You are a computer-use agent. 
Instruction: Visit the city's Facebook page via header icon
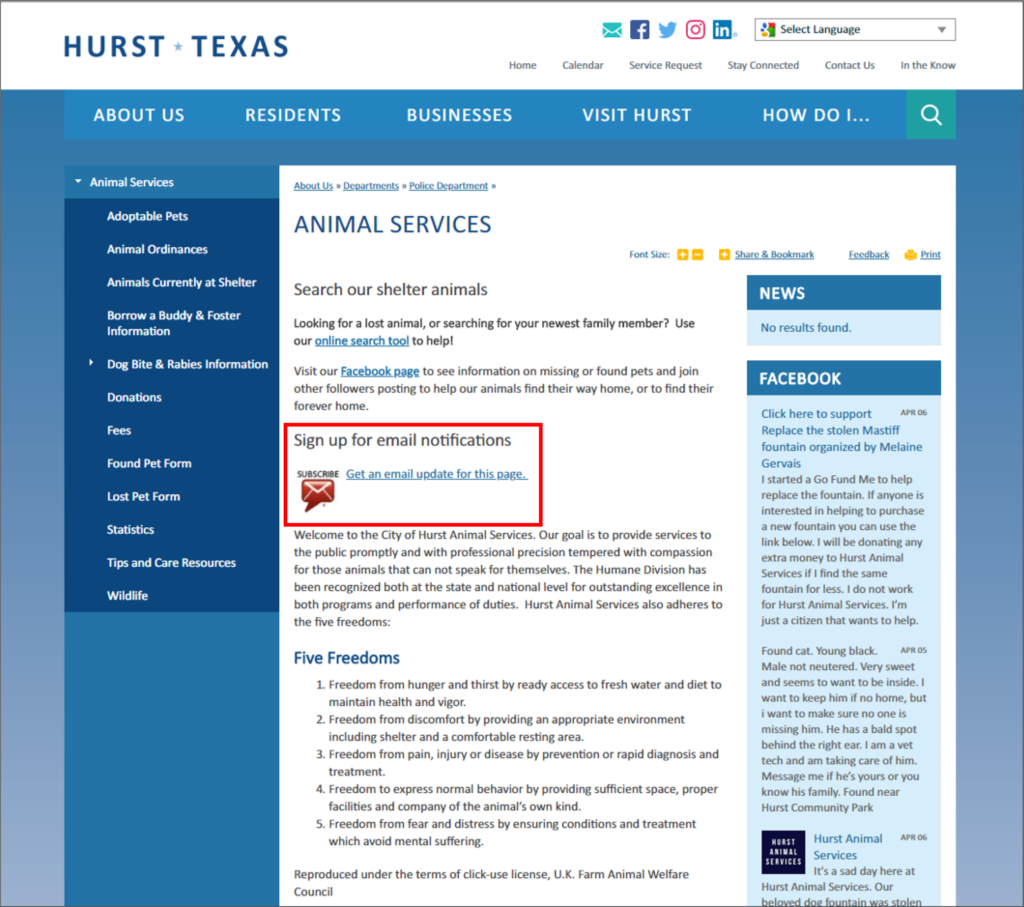(639, 29)
